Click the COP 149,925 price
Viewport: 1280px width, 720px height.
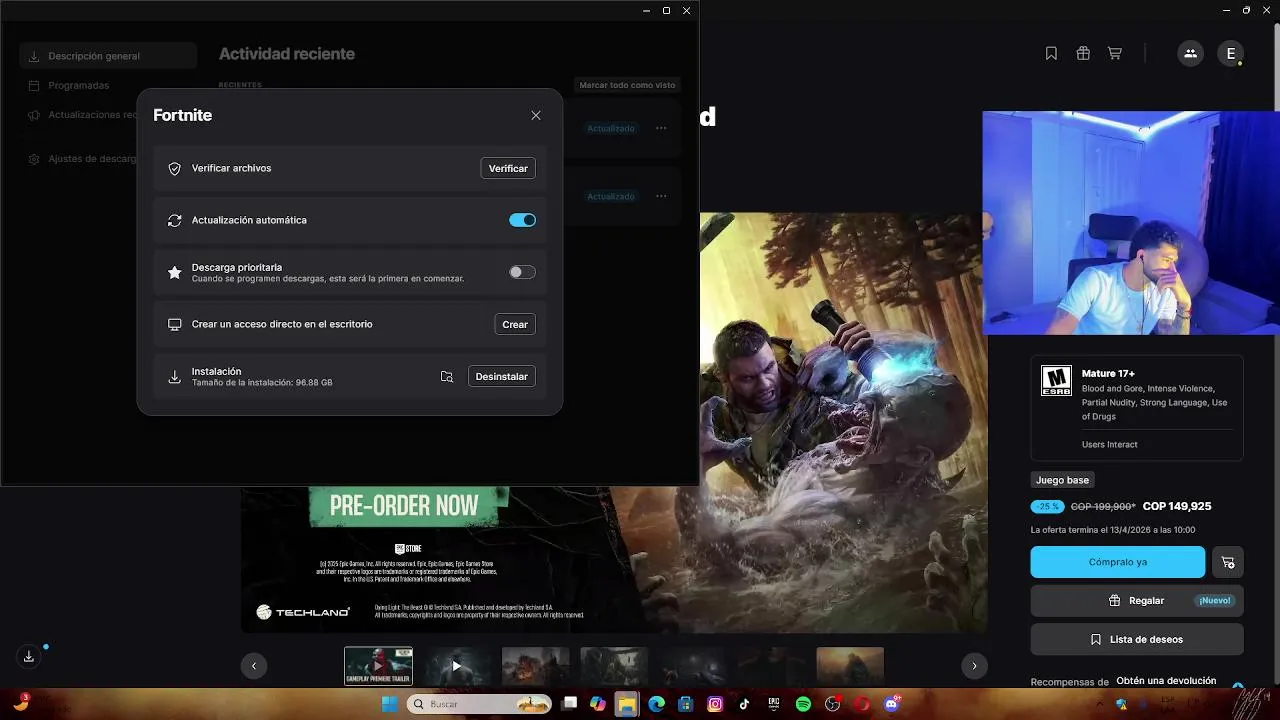(1177, 507)
